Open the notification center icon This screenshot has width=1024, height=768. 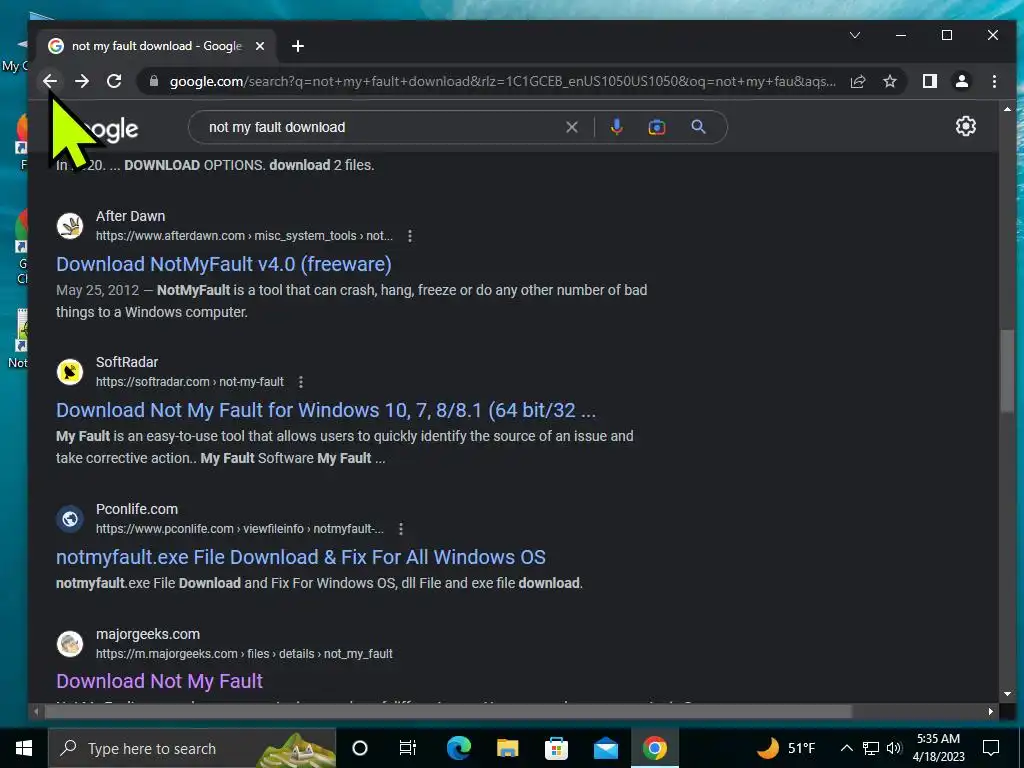click(991, 748)
